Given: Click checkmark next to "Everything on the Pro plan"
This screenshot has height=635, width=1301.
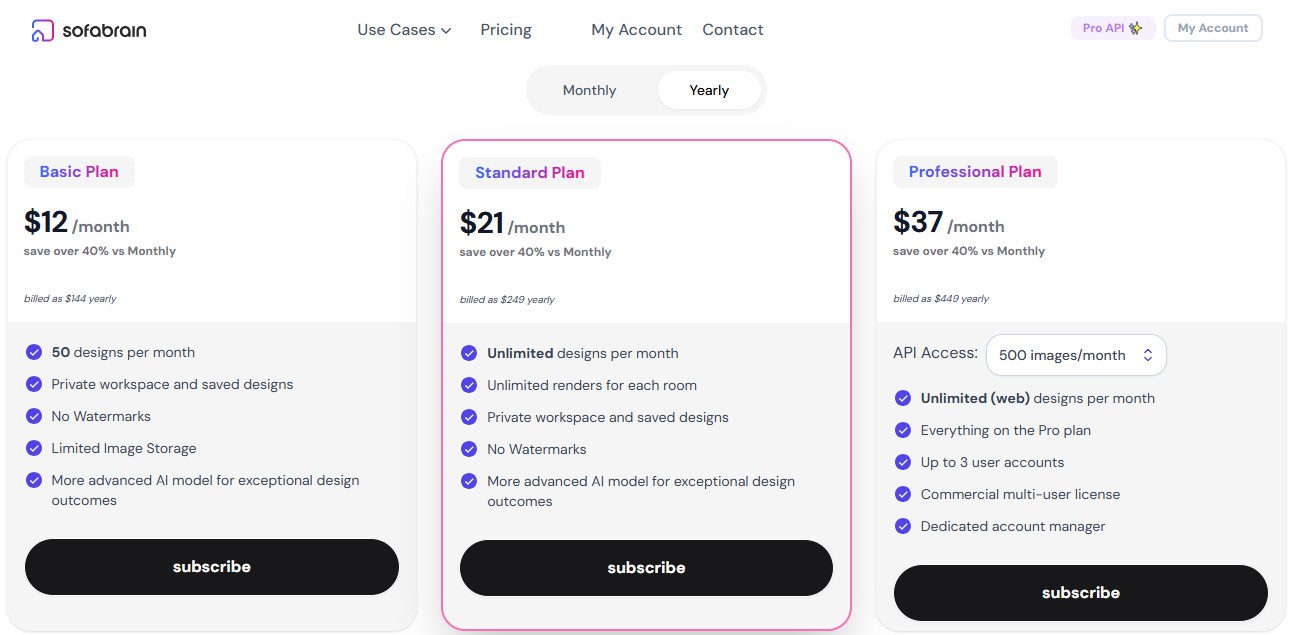Looking at the screenshot, I should 903,430.
